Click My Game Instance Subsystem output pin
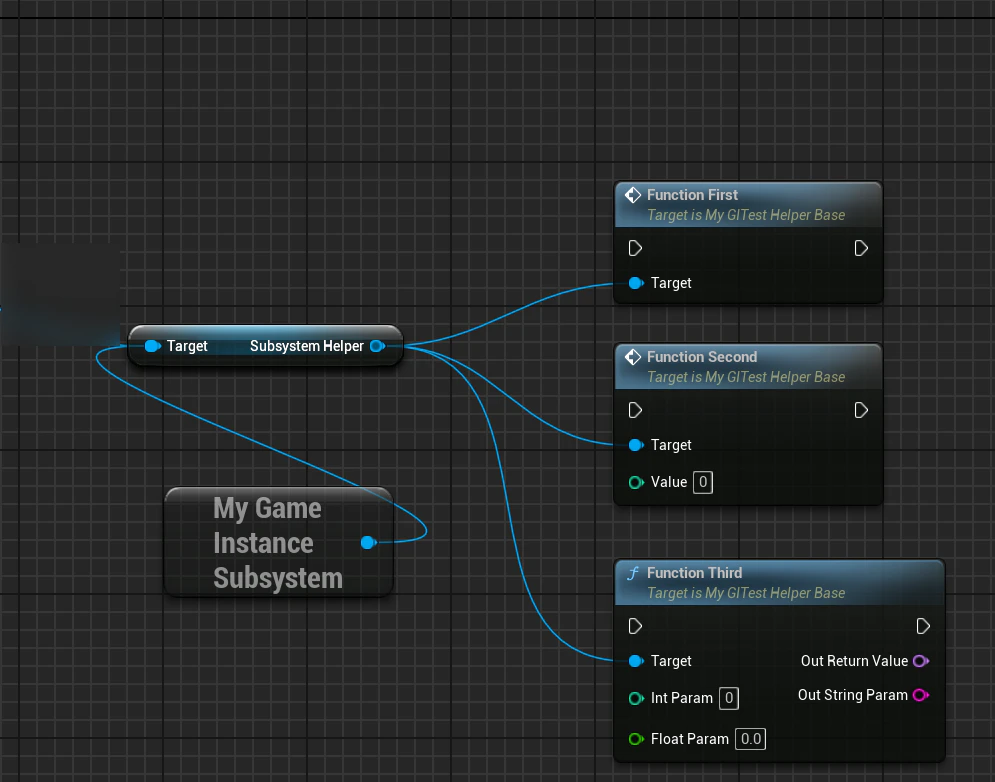Viewport: 995px width, 782px height. pos(369,543)
